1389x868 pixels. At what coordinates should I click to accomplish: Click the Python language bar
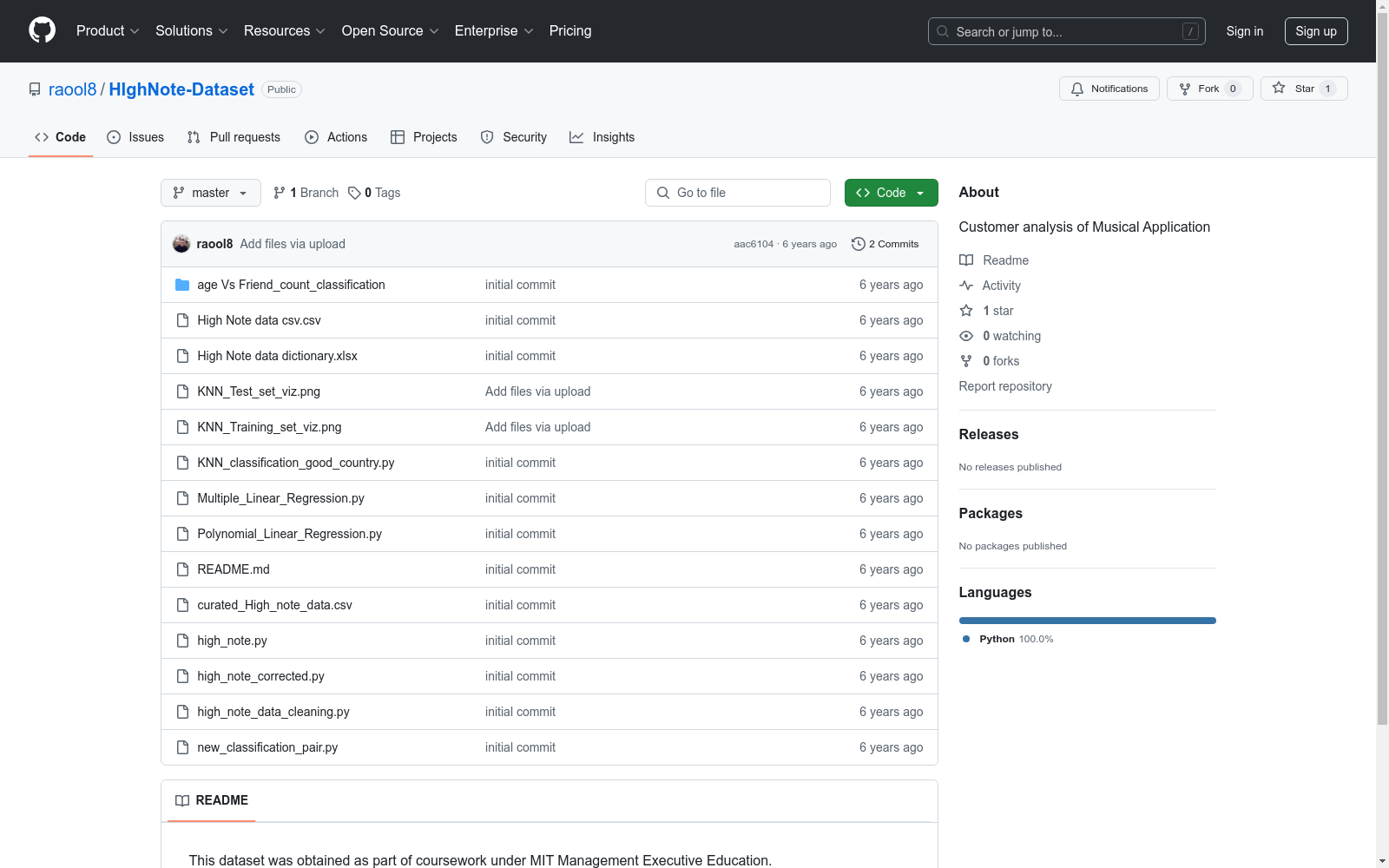pyautogui.click(x=1087, y=621)
